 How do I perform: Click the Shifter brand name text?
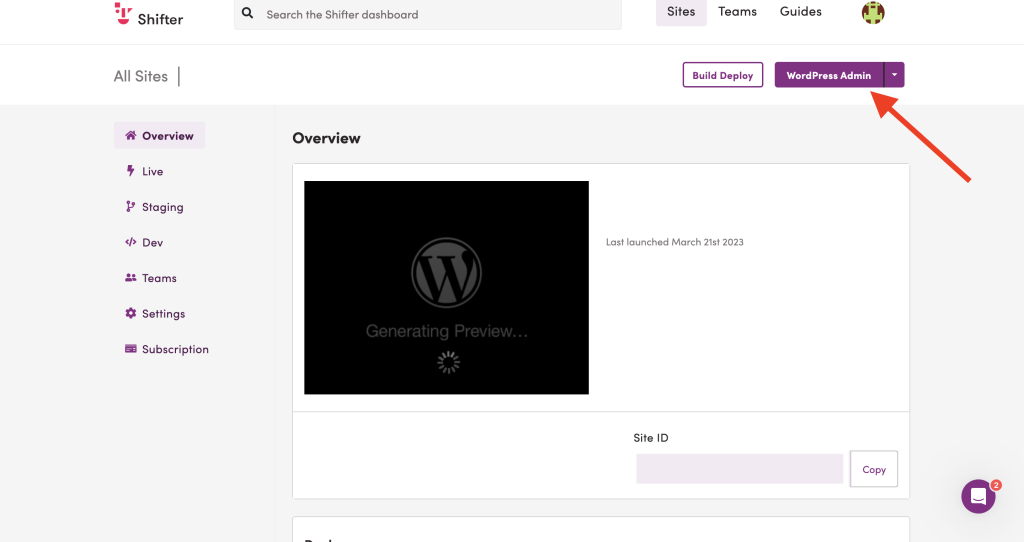(160, 19)
